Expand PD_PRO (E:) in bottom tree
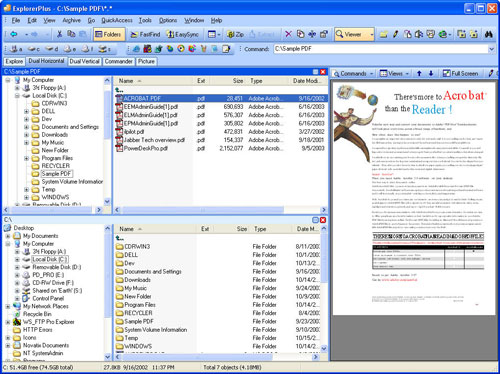This screenshot has height=374, width=500. [x=17, y=275]
